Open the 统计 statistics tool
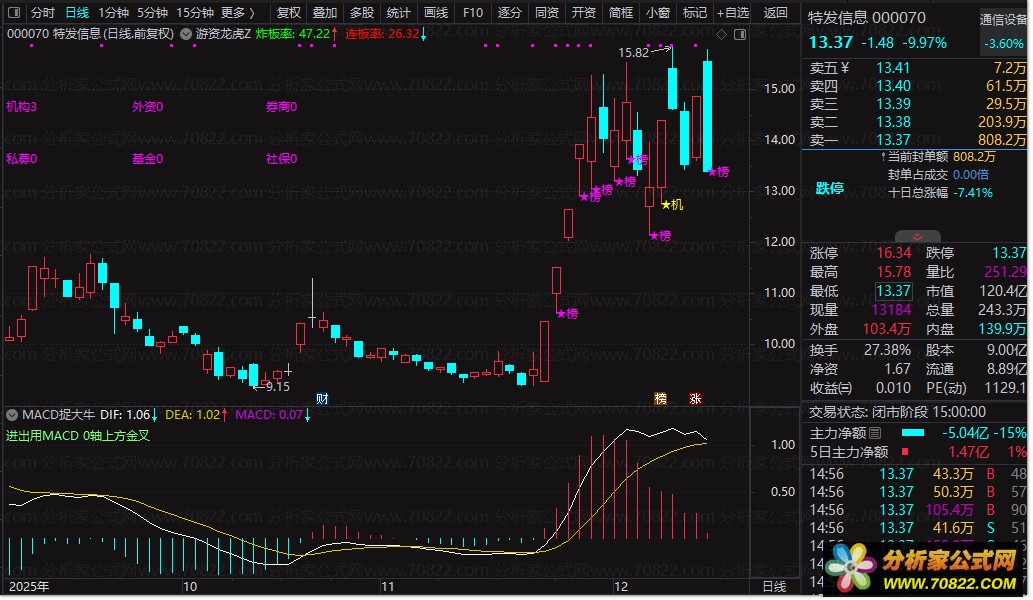 pyautogui.click(x=399, y=13)
